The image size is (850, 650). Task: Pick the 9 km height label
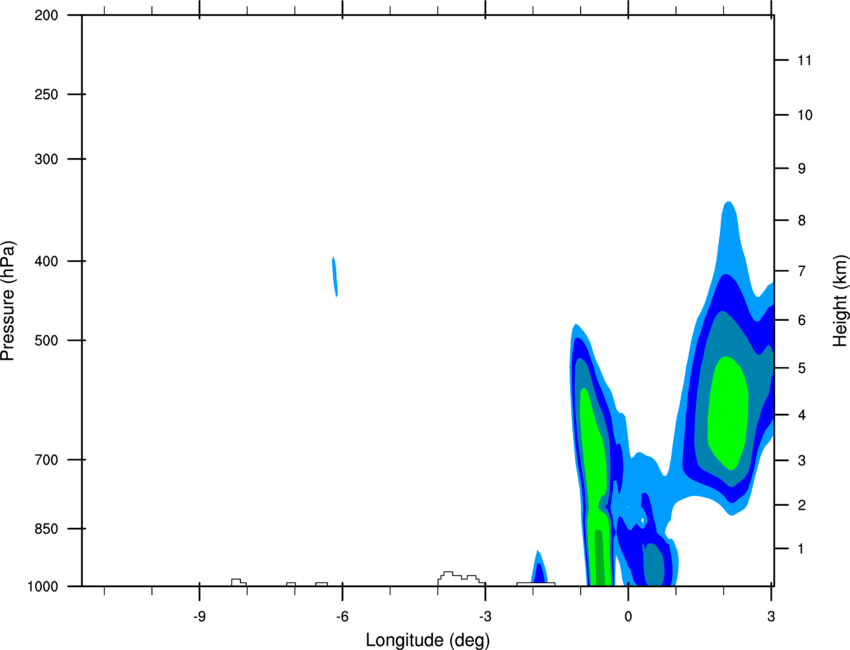(802, 169)
